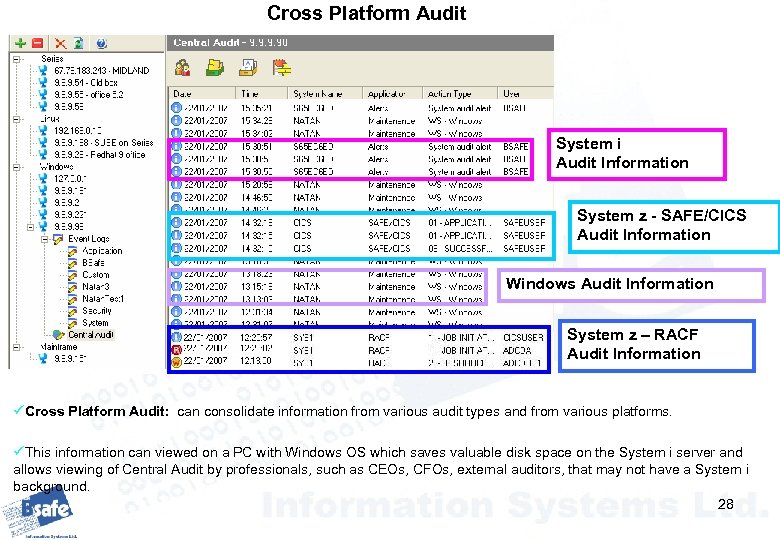The image size is (780, 540).
Task: Select the server node under Mainframe
Action: [70, 359]
